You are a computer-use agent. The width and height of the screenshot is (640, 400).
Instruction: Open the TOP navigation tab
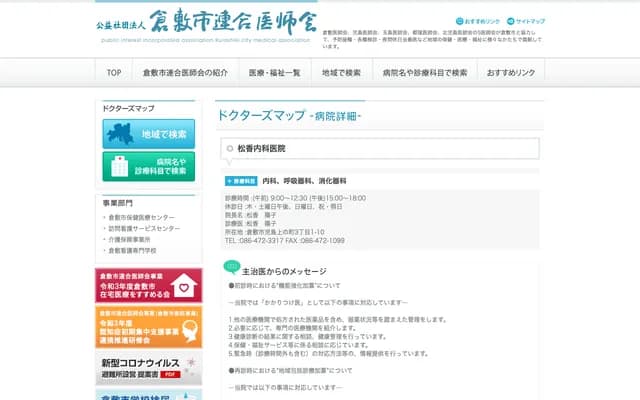pyautogui.click(x=114, y=73)
